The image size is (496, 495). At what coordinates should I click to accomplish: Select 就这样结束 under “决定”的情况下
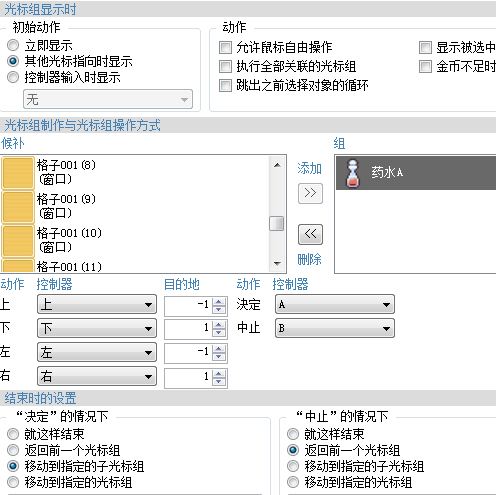click(x=13, y=434)
